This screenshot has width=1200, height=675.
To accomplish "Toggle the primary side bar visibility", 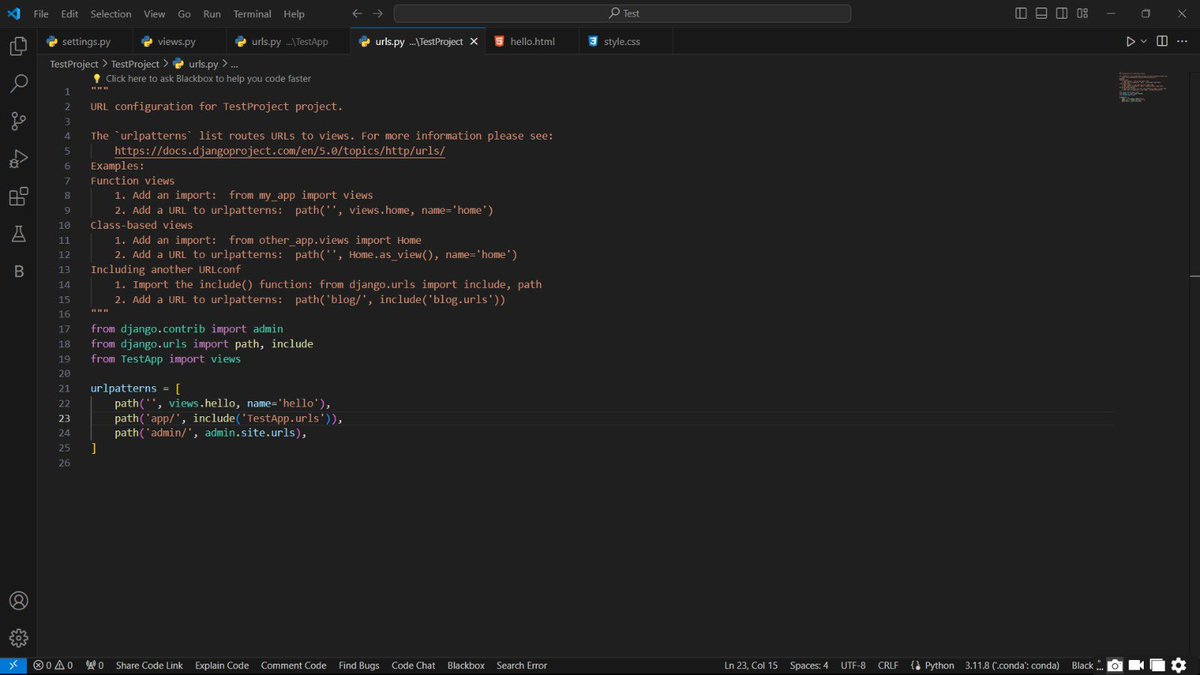I will click(1020, 14).
